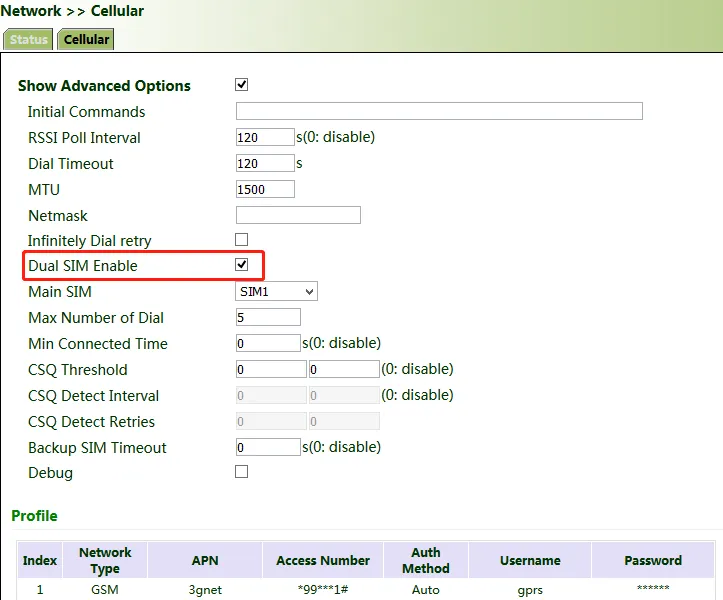The image size is (723, 600).
Task: Click the 'Network >> Cellular' page title
Action: coord(72,11)
